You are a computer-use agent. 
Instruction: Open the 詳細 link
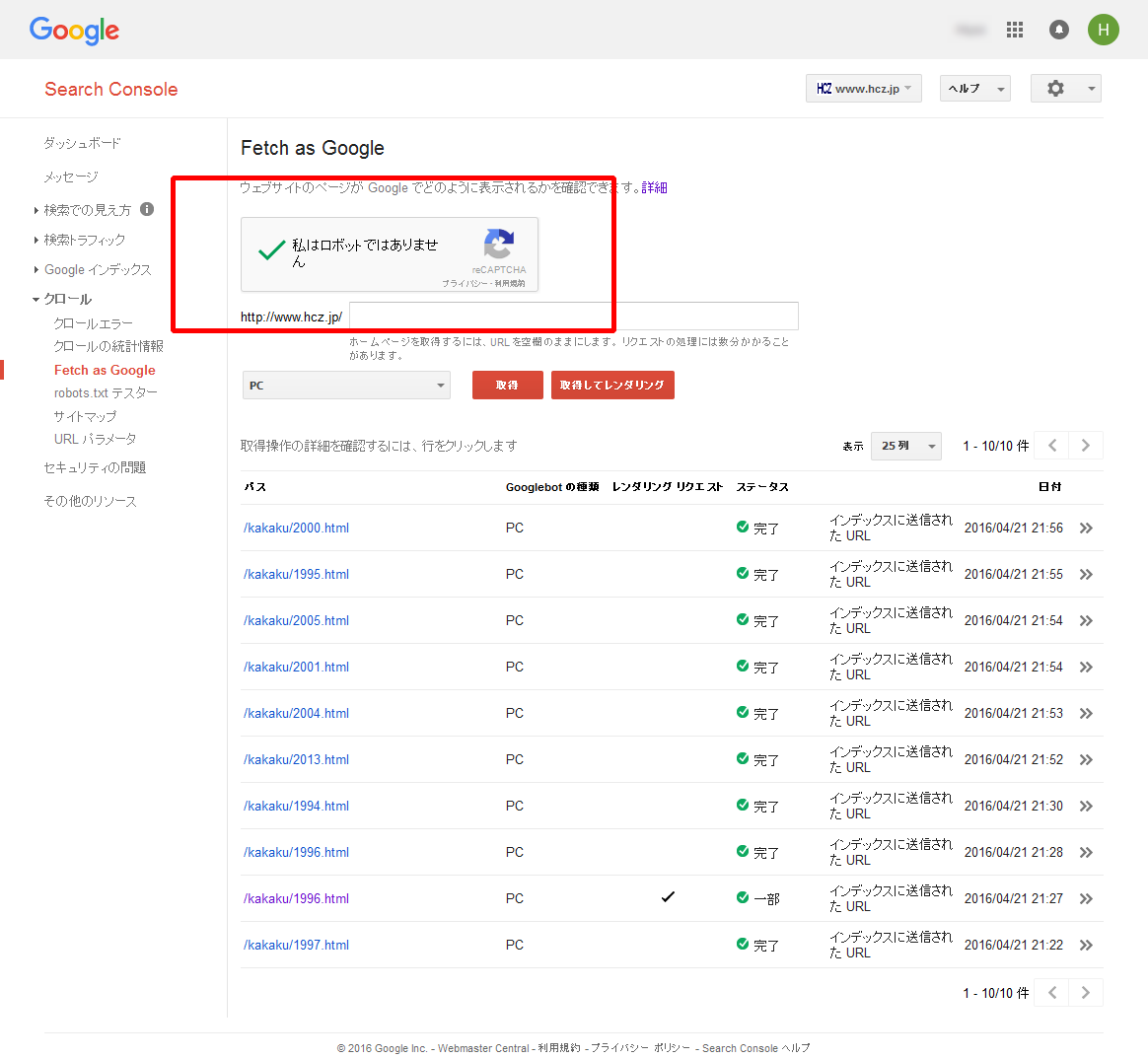coord(655,188)
